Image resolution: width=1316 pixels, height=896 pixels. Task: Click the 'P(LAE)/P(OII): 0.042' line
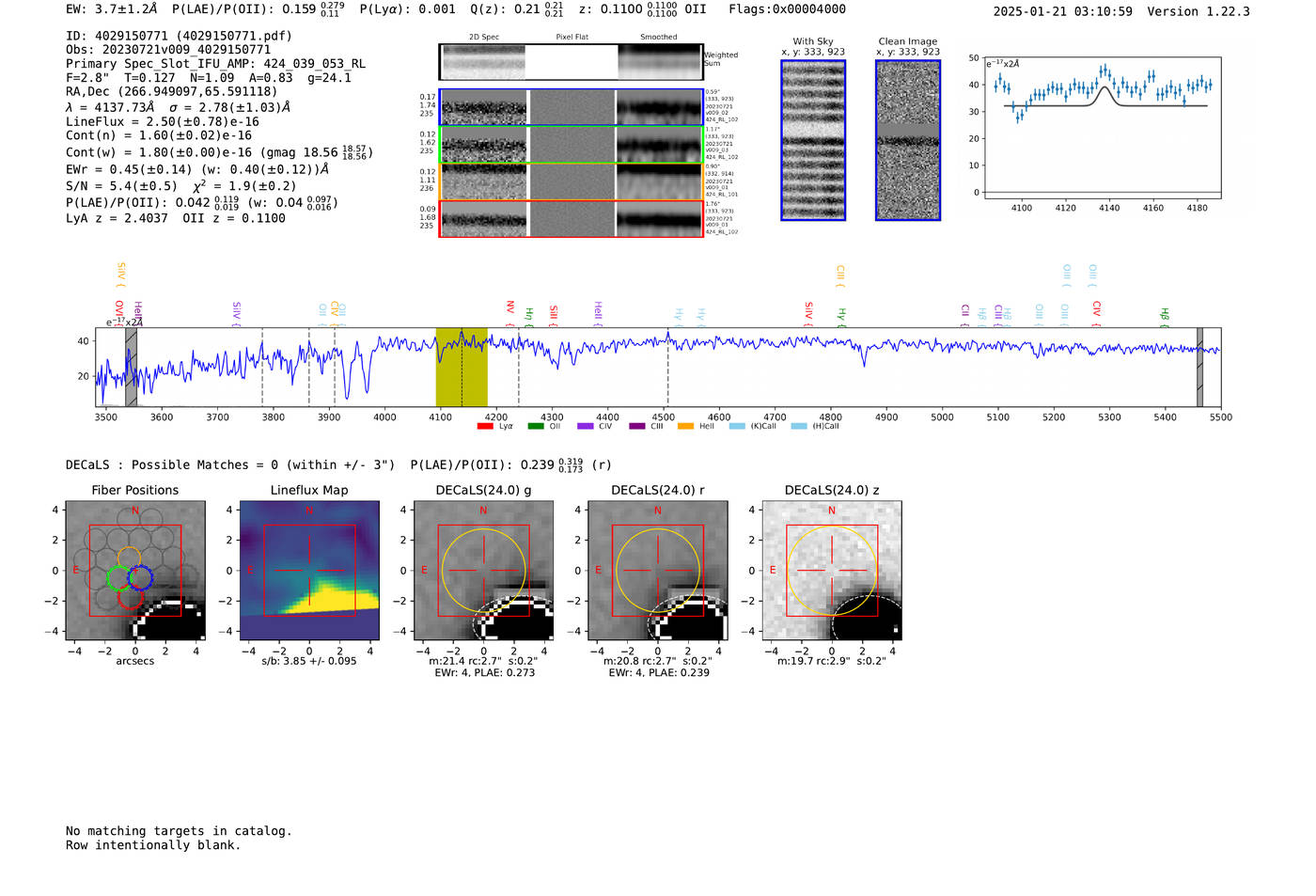[202, 202]
